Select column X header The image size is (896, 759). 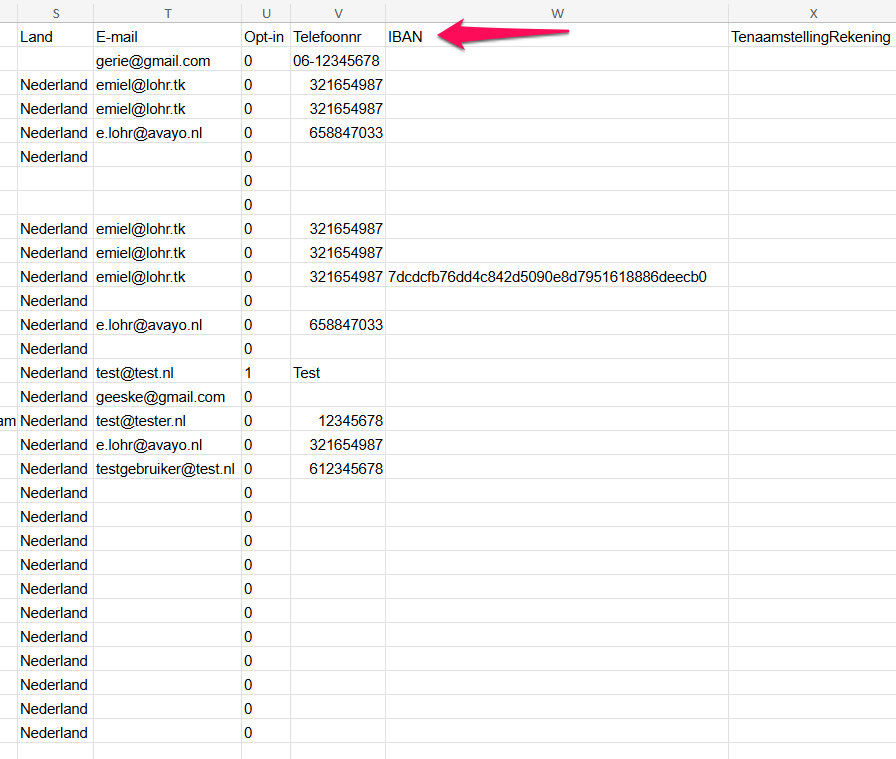pos(813,13)
